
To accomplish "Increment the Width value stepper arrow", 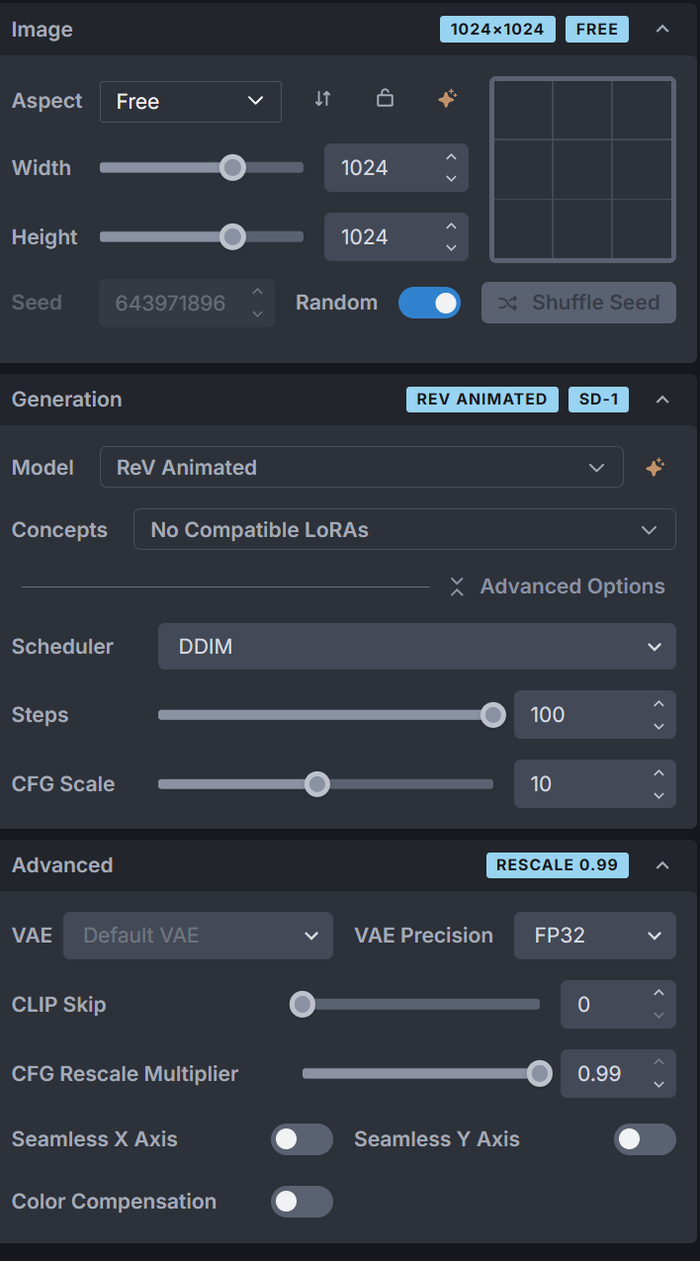I will 451,158.
